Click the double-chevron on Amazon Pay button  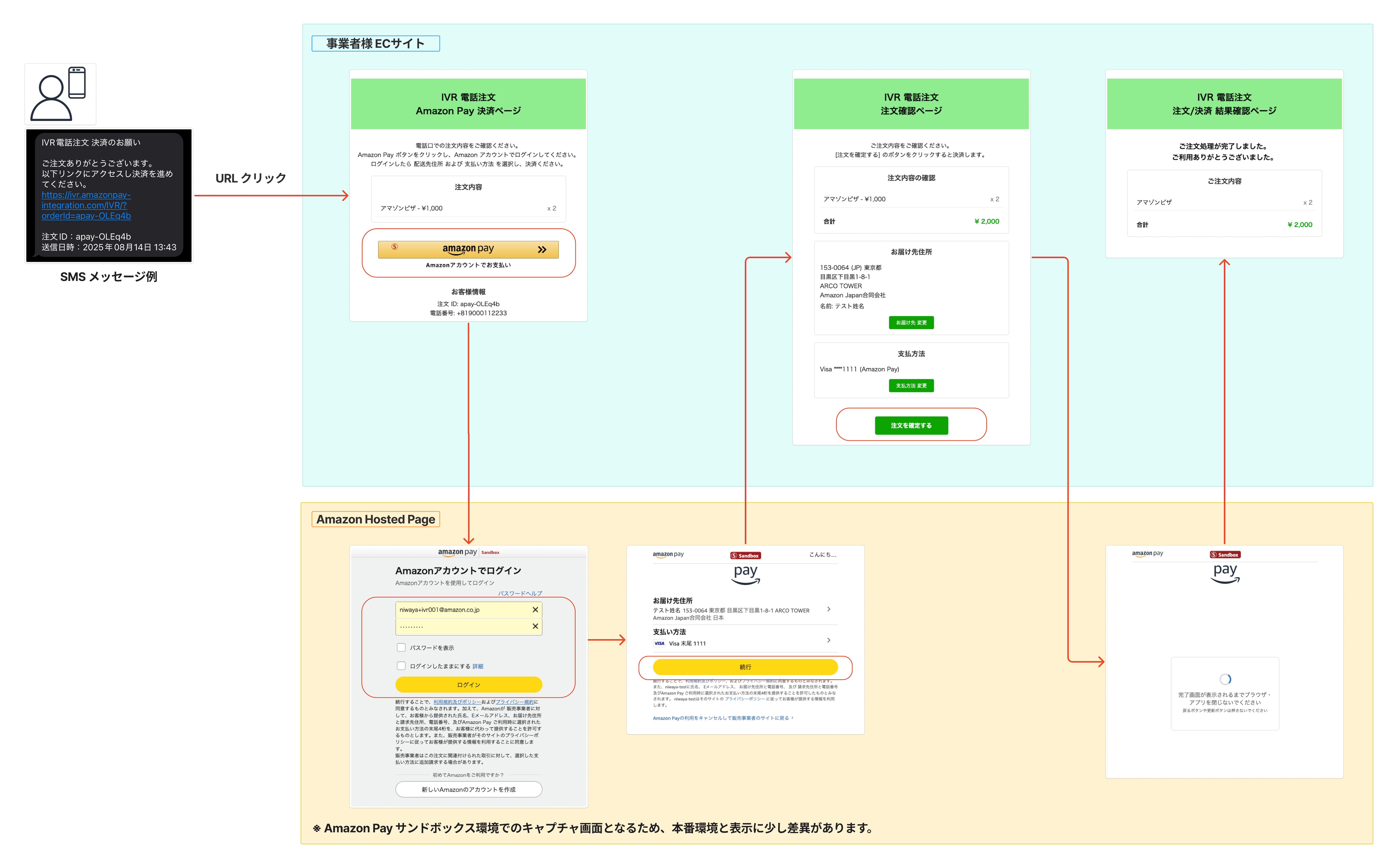point(542,250)
